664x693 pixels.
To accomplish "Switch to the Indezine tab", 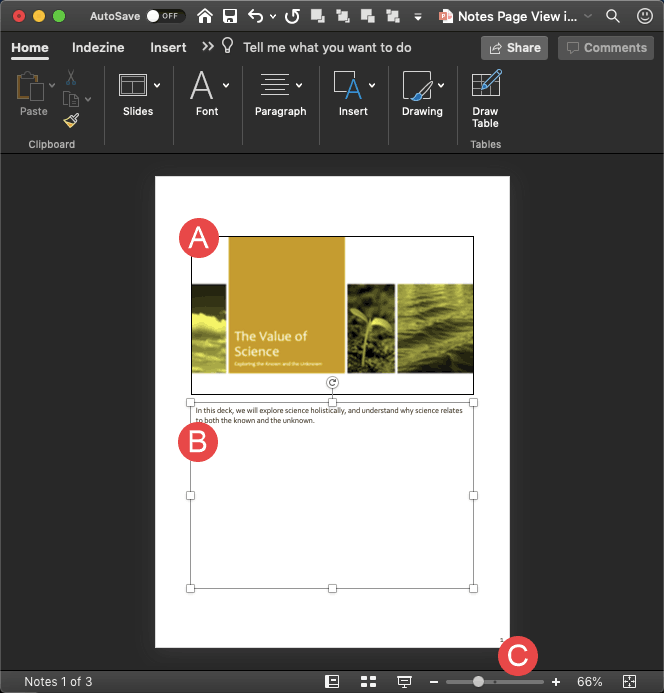I will (98, 48).
